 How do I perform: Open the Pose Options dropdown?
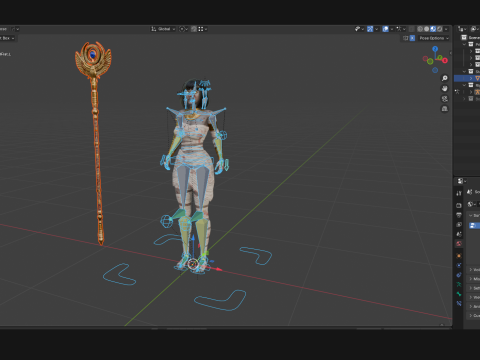434,38
